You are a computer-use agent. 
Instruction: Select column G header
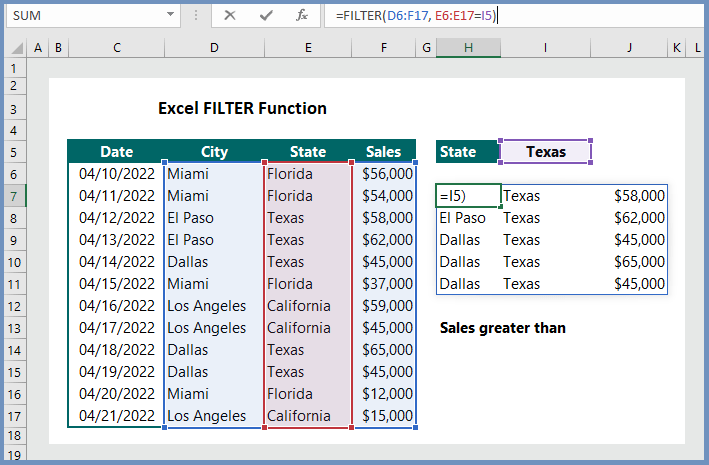coord(426,47)
